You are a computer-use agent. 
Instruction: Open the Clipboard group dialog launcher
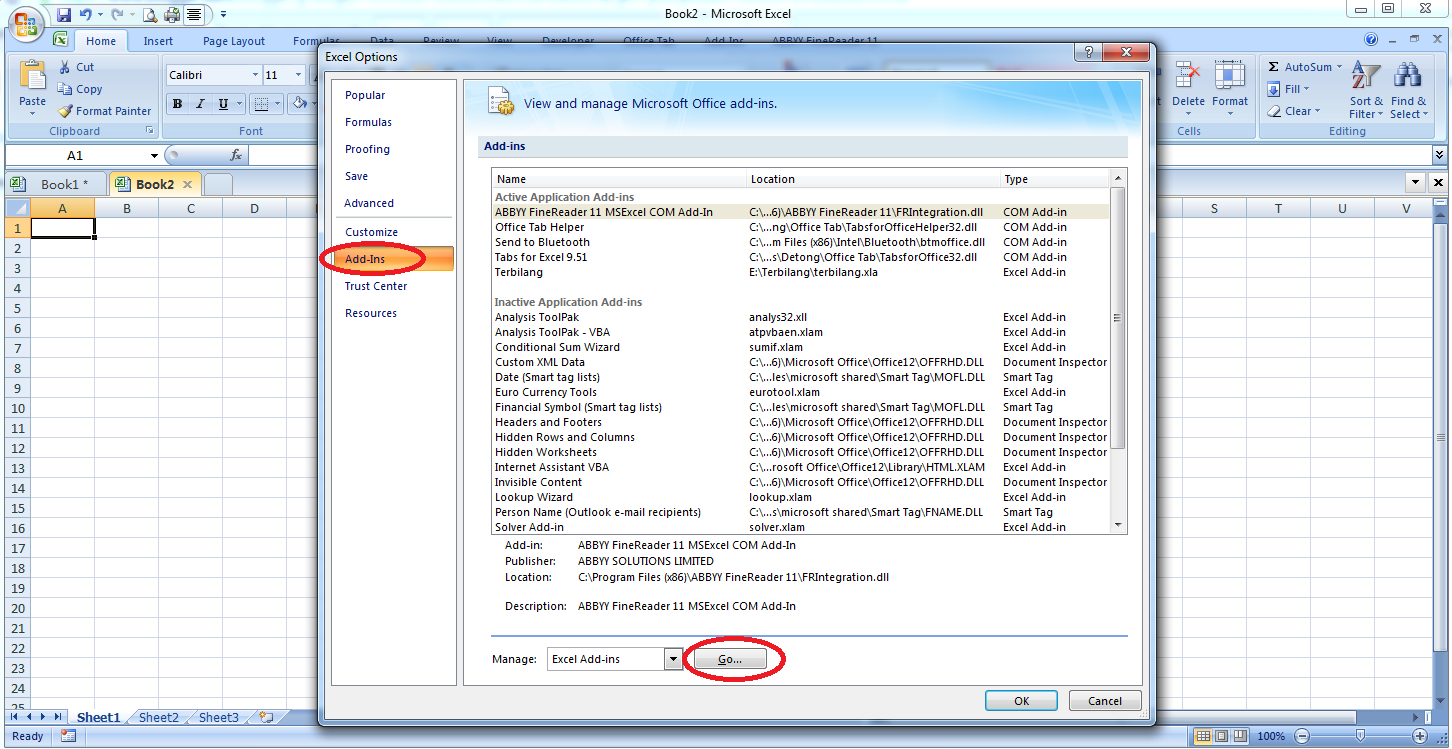[150, 131]
